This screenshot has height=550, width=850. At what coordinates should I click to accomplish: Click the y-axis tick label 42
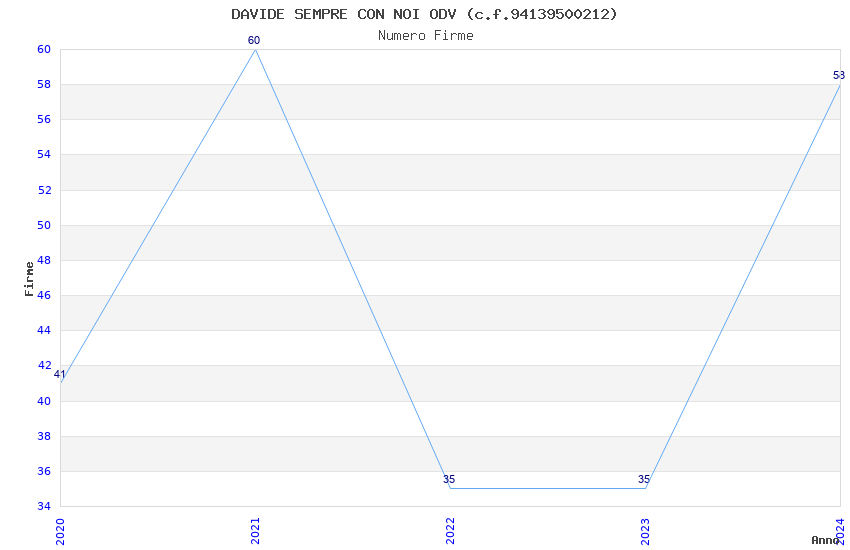[x=44, y=365]
